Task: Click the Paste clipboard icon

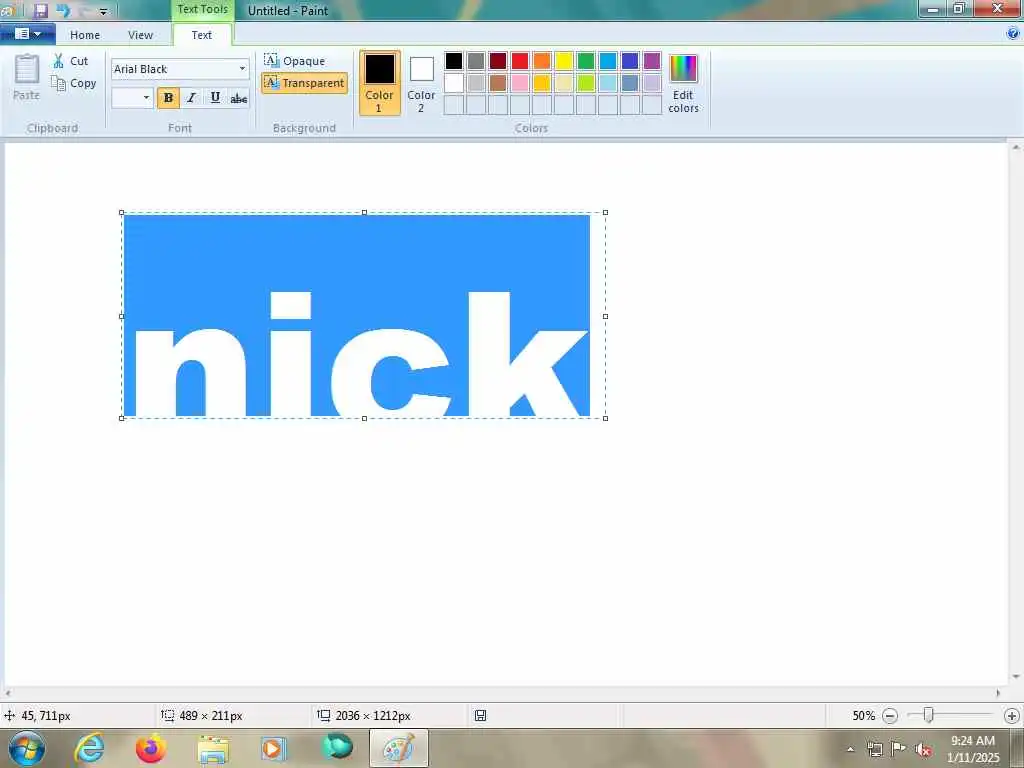Action: [x=27, y=69]
